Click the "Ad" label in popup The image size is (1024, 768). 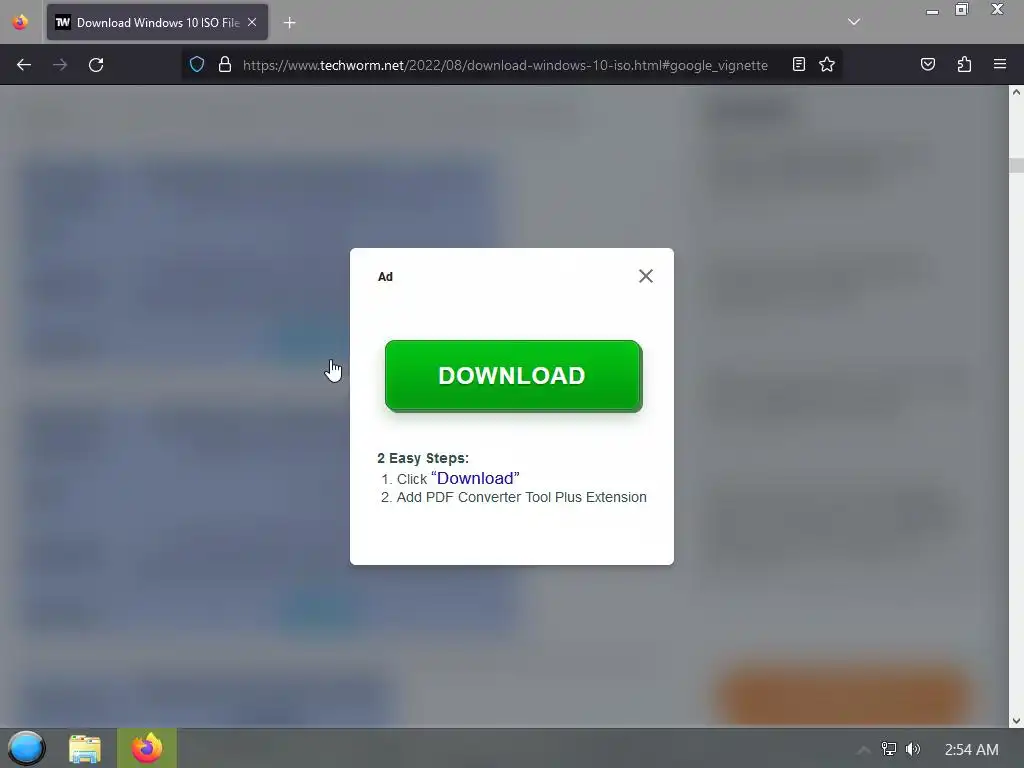[385, 277]
